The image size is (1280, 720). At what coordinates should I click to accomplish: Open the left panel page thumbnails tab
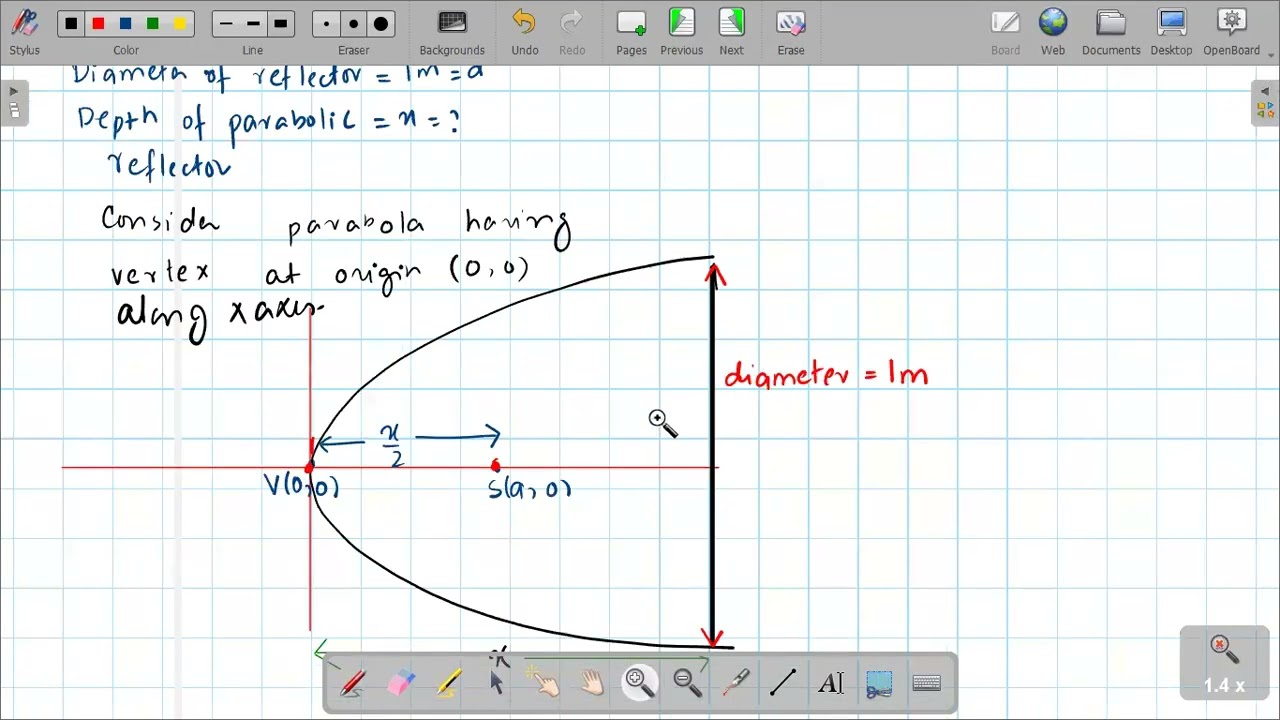(14, 110)
